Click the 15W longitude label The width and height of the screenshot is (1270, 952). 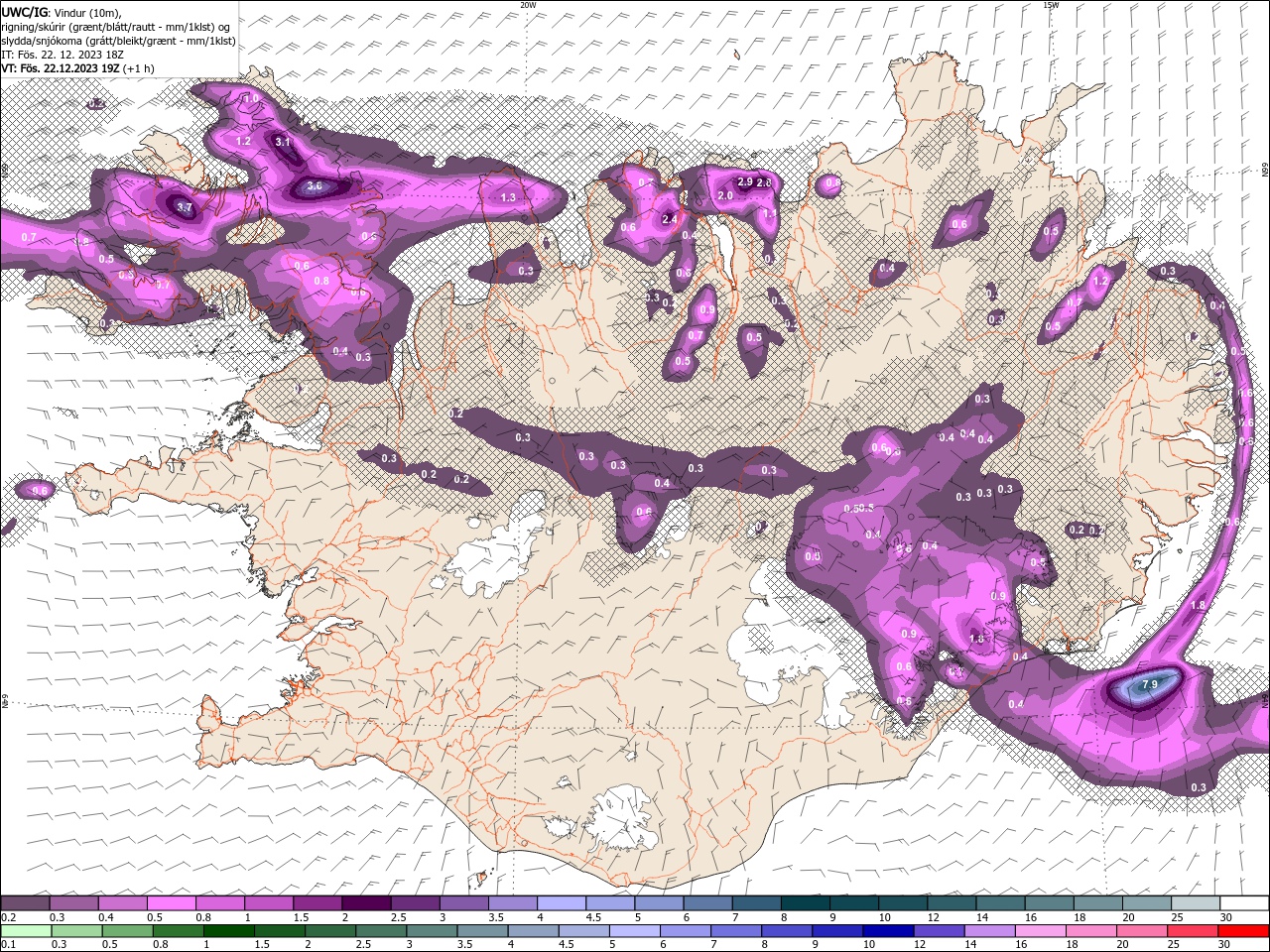(1051, 5)
